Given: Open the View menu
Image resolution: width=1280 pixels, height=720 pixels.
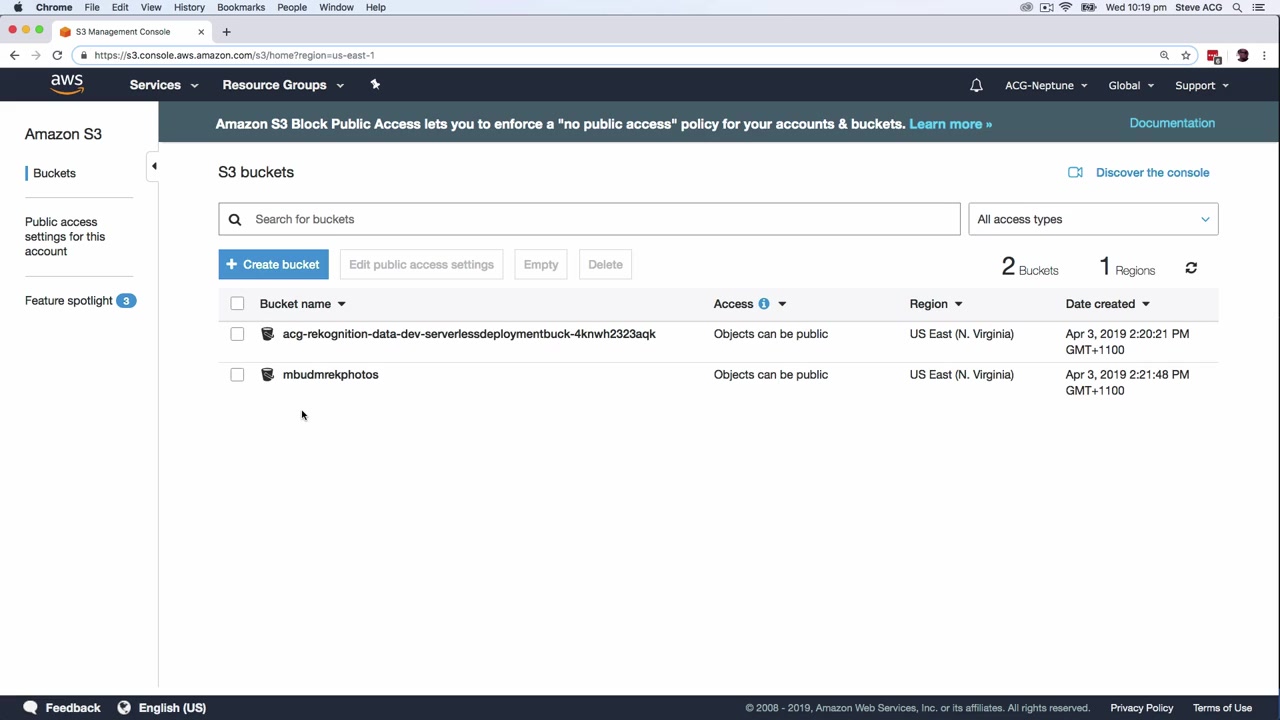Looking at the screenshot, I should tap(151, 7).
